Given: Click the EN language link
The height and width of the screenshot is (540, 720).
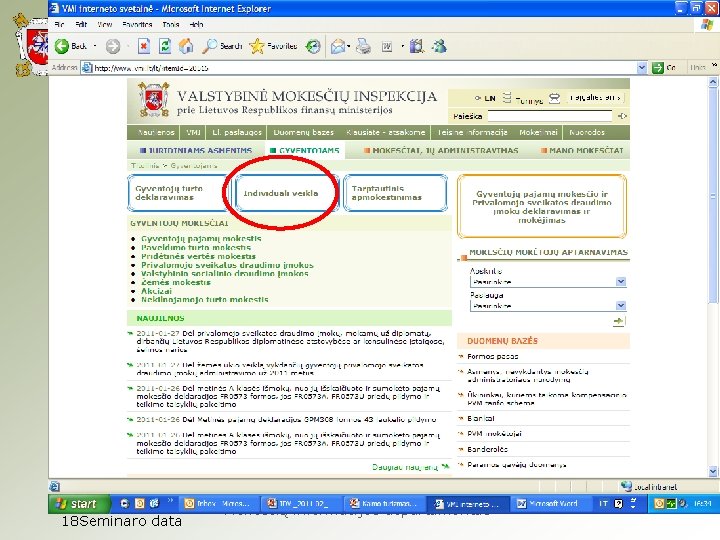Looking at the screenshot, I should point(490,98).
